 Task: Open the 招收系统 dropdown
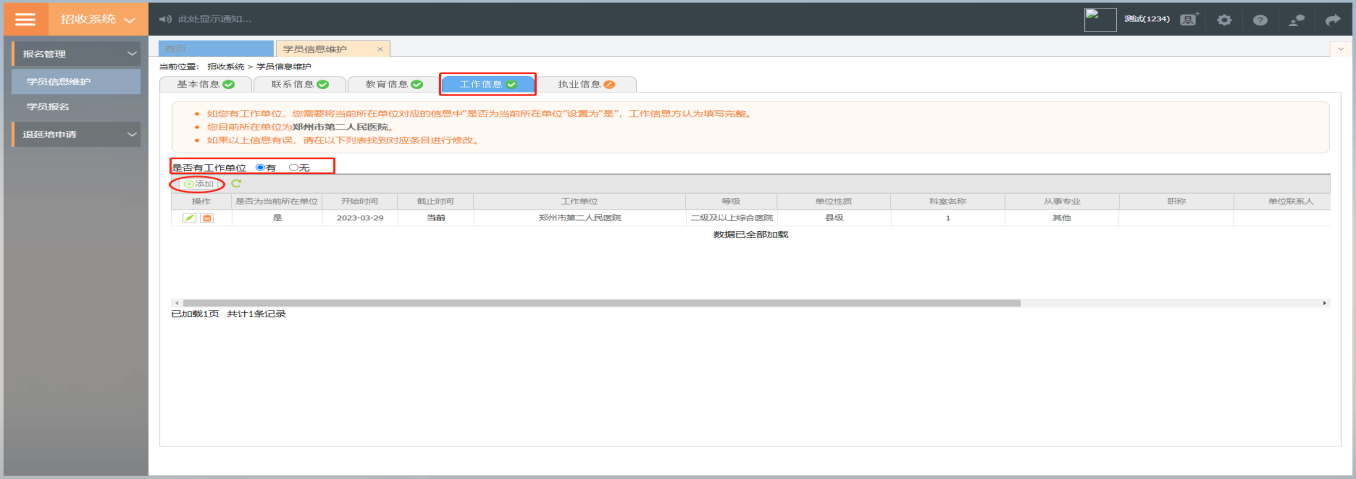pos(96,19)
